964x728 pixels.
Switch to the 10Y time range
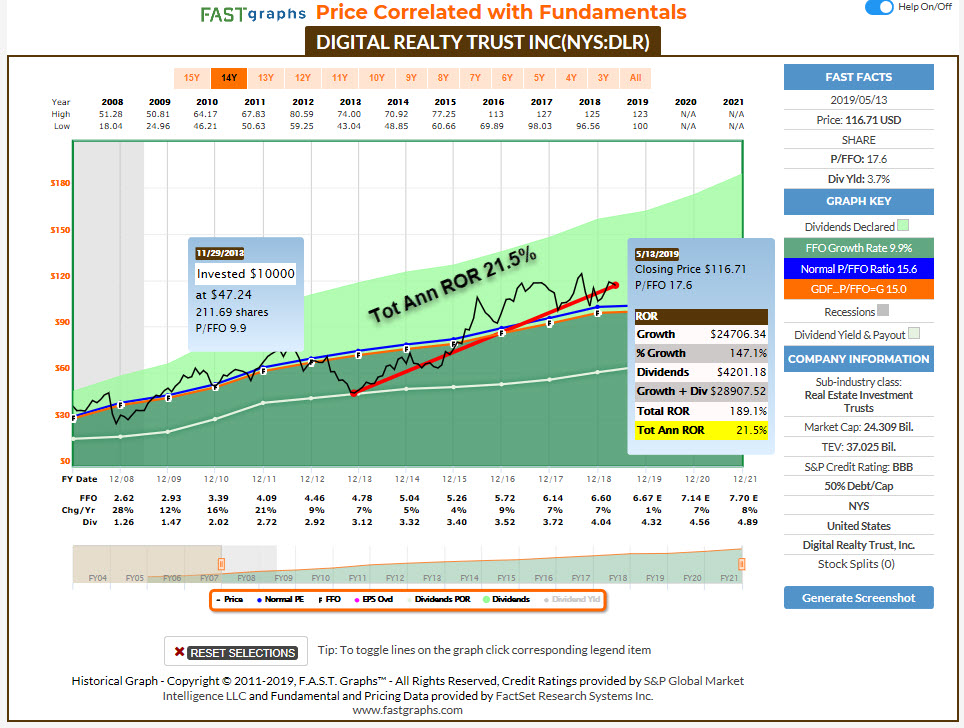point(376,77)
